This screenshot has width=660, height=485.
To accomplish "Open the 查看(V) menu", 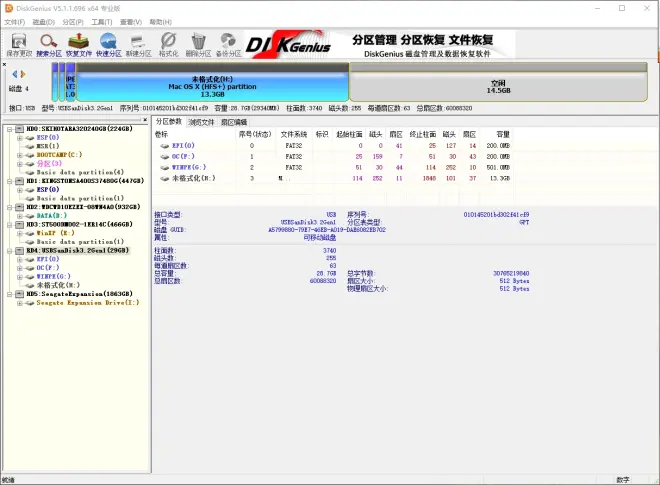I will (131, 22).
